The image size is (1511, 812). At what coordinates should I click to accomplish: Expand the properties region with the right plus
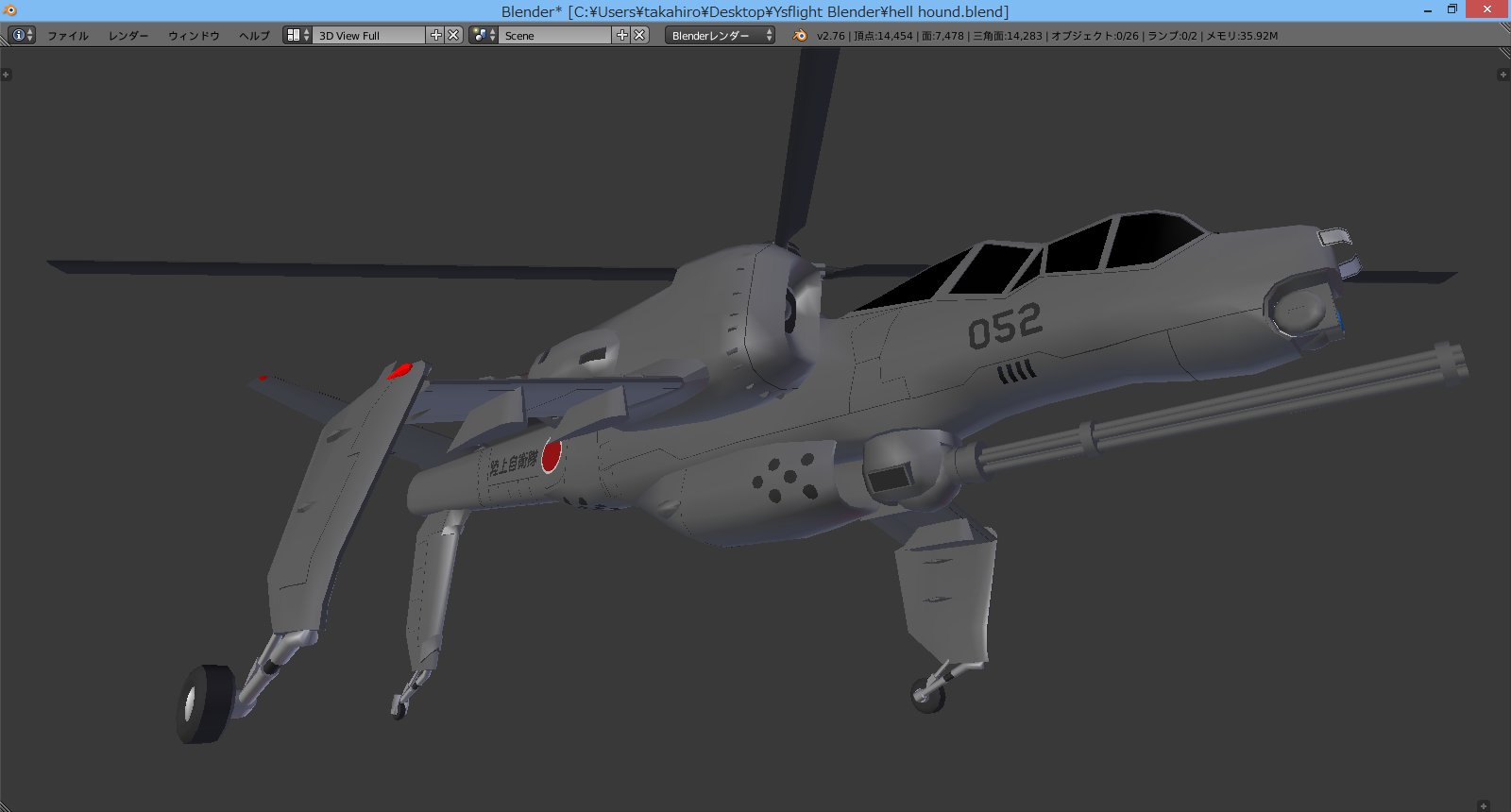1503,75
